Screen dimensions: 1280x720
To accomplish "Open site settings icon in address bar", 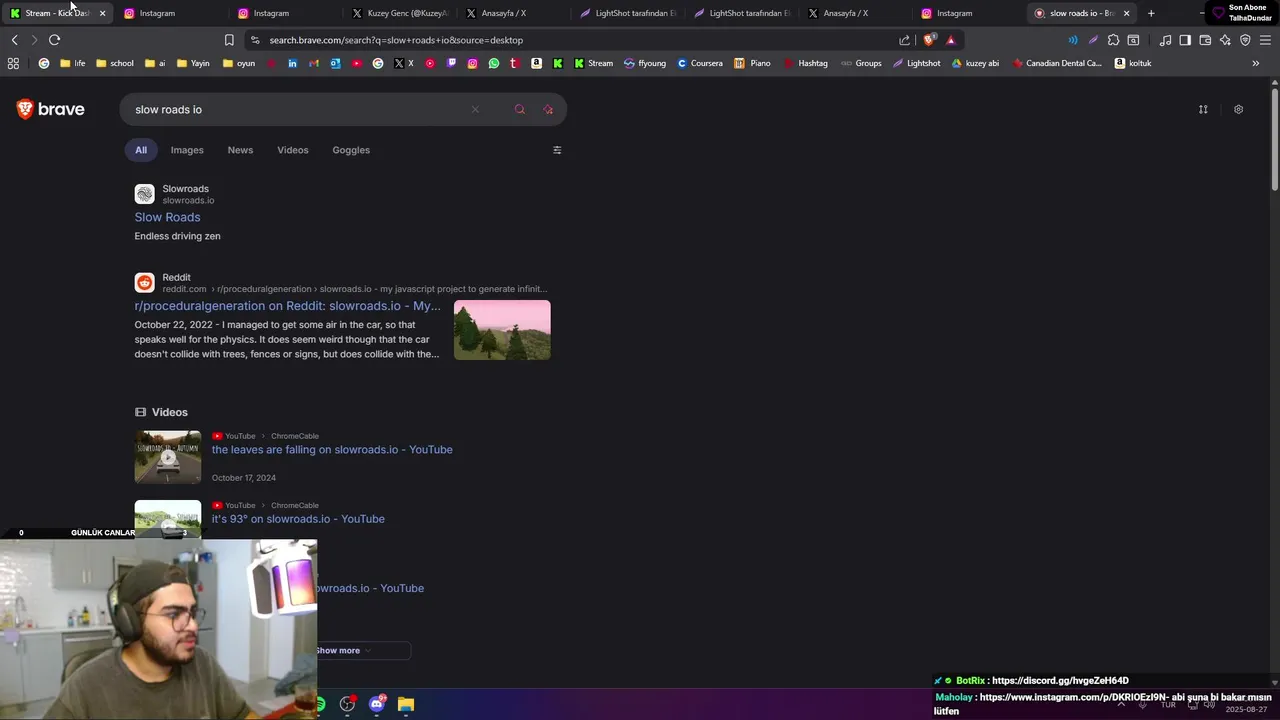I will click(x=255, y=40).
